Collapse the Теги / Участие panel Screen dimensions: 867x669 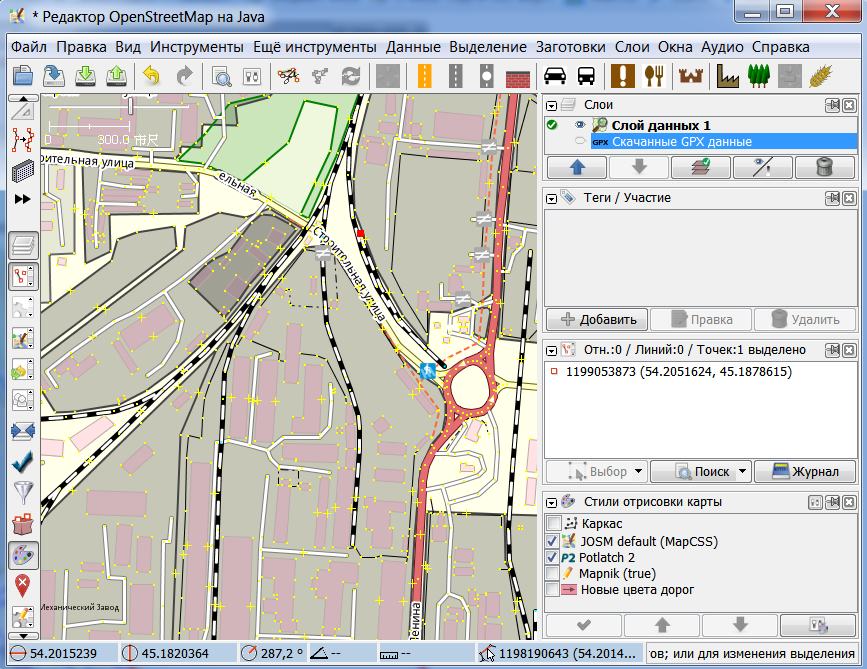coord(551,198)
